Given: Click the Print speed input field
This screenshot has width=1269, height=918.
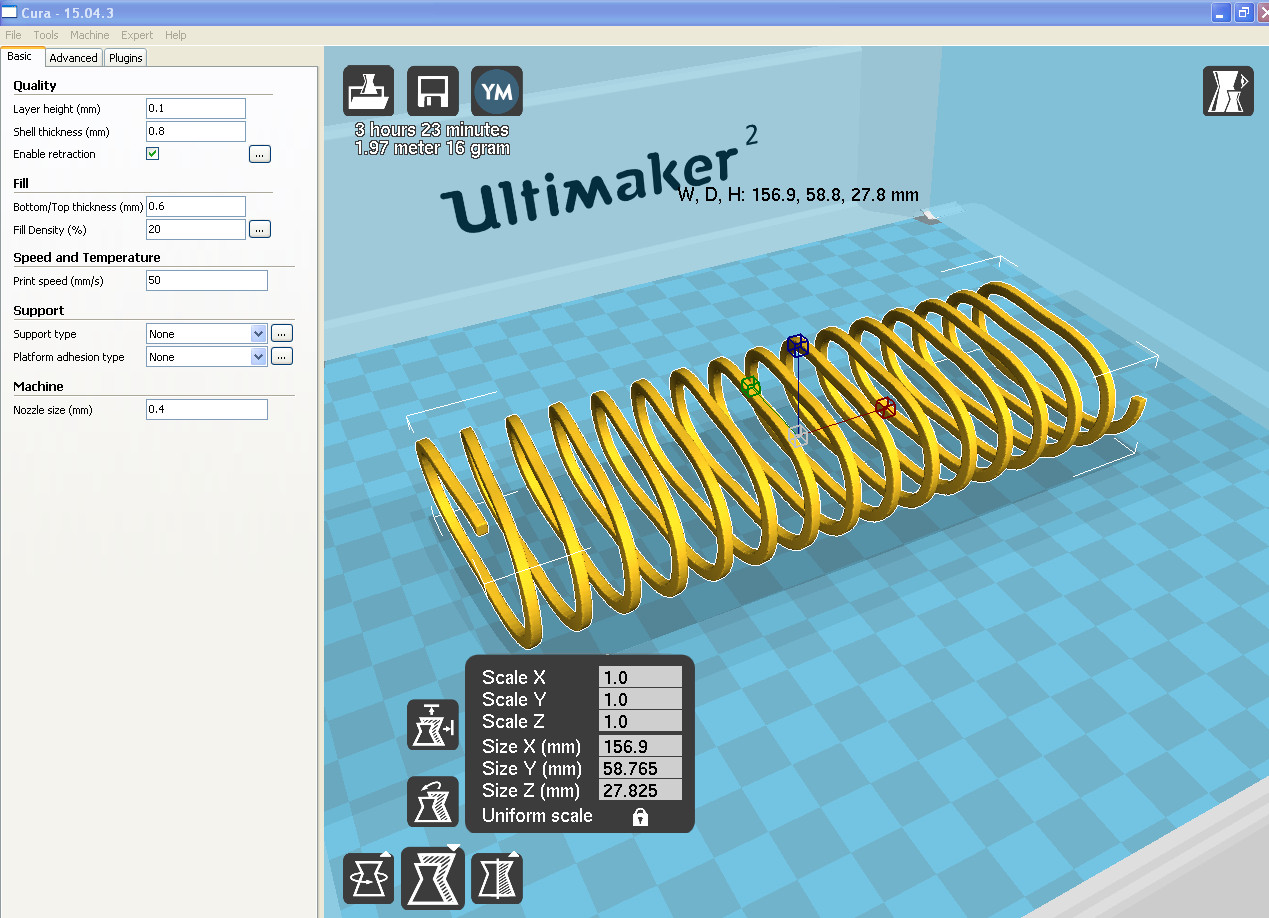Looking at the screenshot, I should point(206,280).
